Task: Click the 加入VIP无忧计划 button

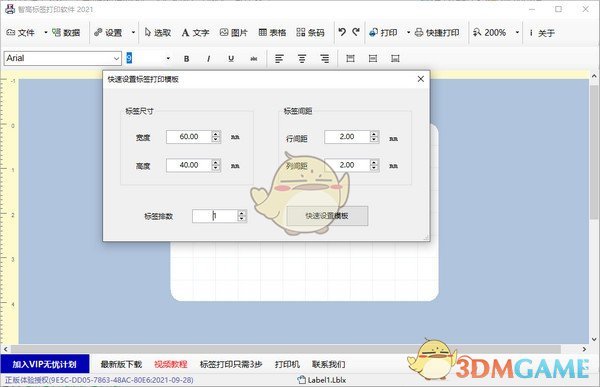Action: tap(45, 364)
